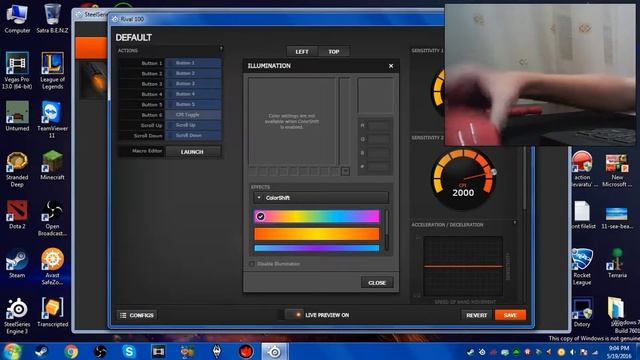Open Button 1 action dropdown

(193, 63)
